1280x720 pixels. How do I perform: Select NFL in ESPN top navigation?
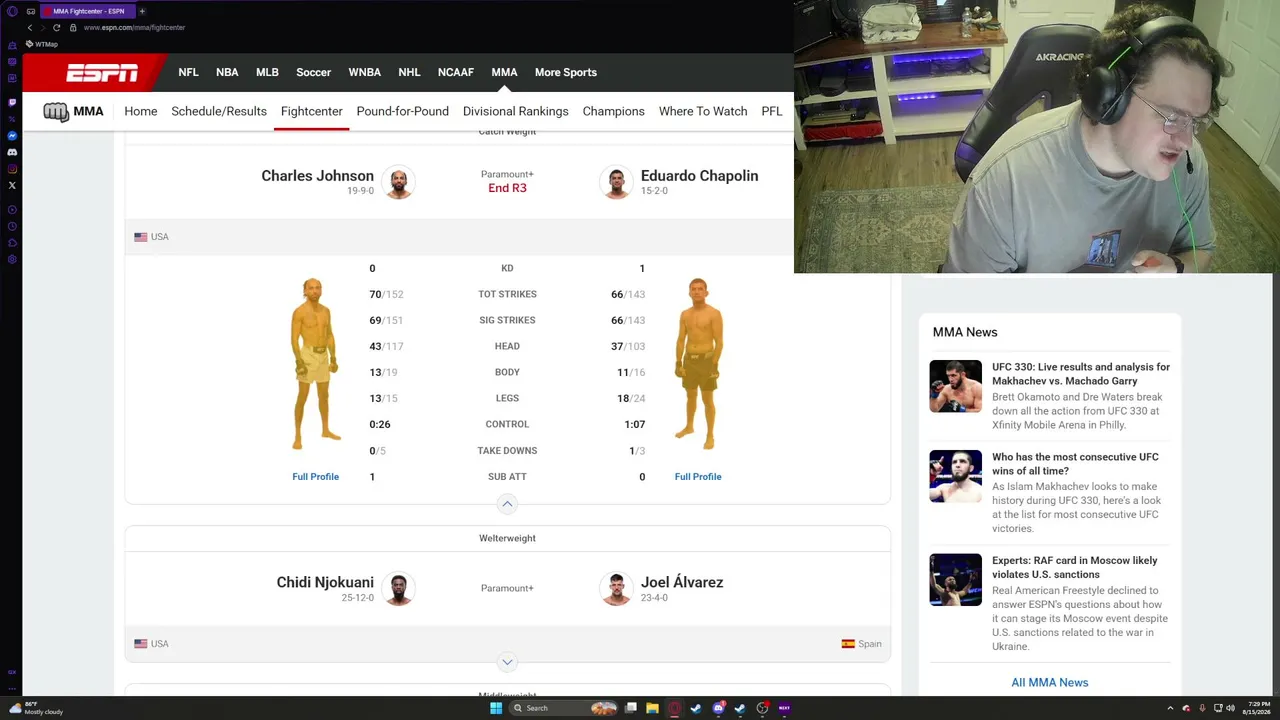point(188,72)
